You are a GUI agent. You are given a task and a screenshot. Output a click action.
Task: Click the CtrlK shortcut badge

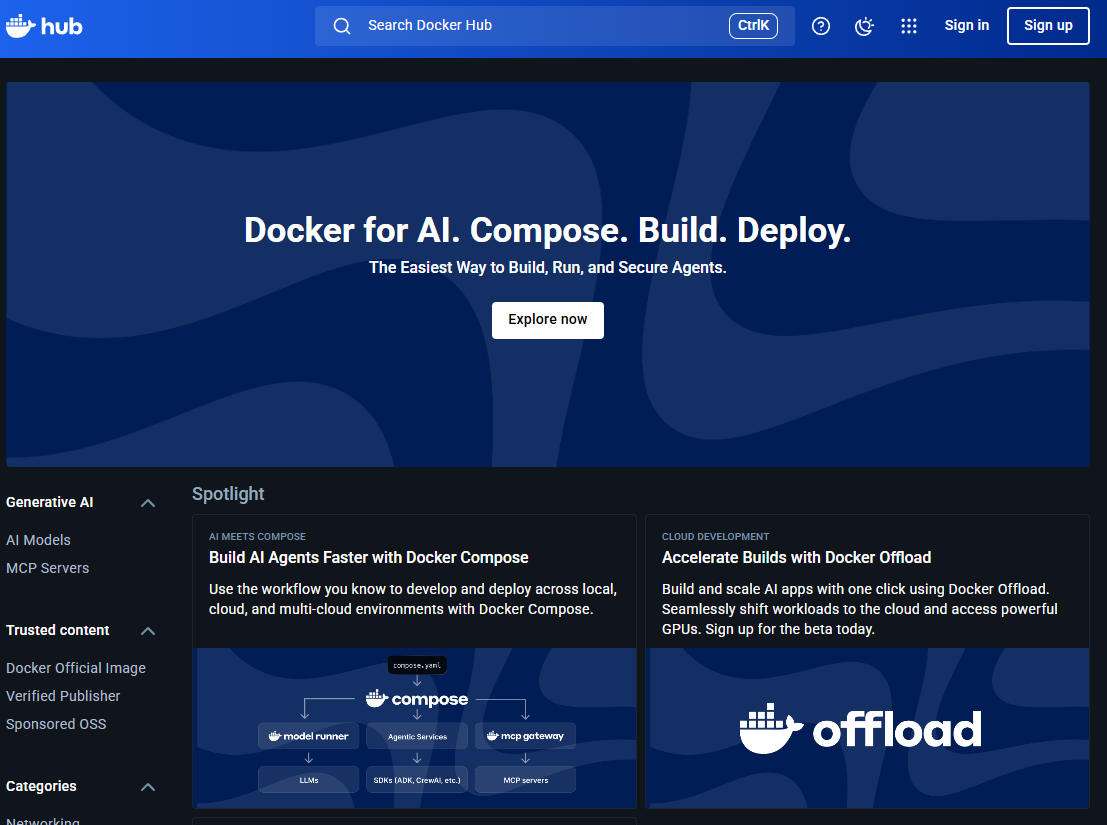tap(753, 25)
